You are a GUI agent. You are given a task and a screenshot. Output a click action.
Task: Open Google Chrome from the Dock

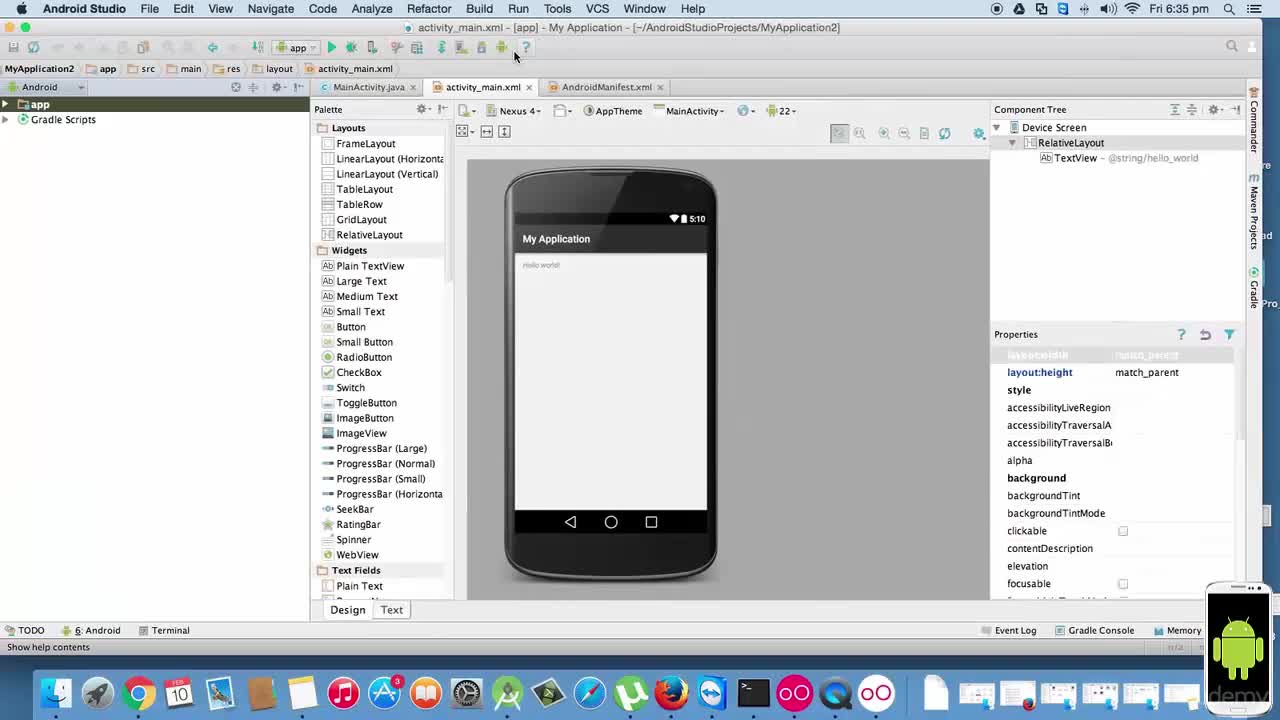pos(139,693)
